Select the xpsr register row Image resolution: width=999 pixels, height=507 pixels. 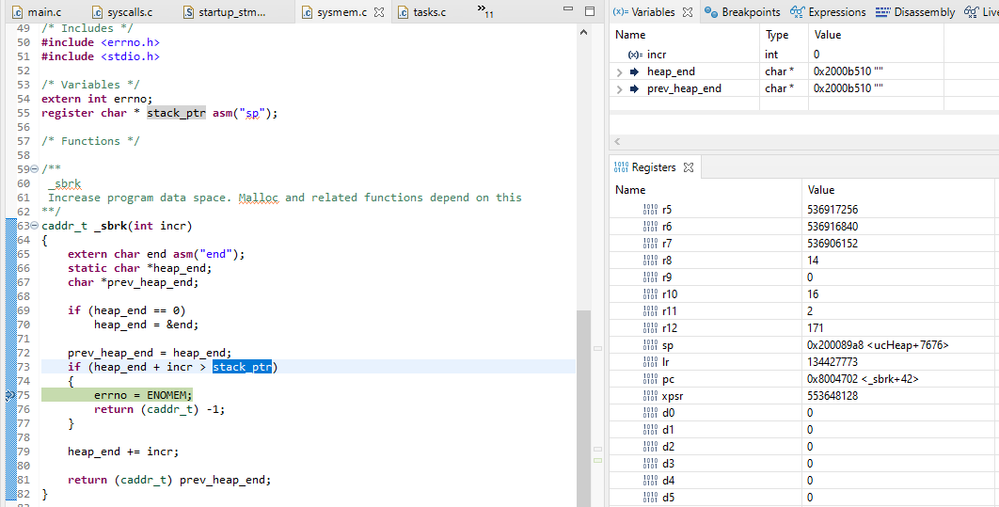pos(804,396)
